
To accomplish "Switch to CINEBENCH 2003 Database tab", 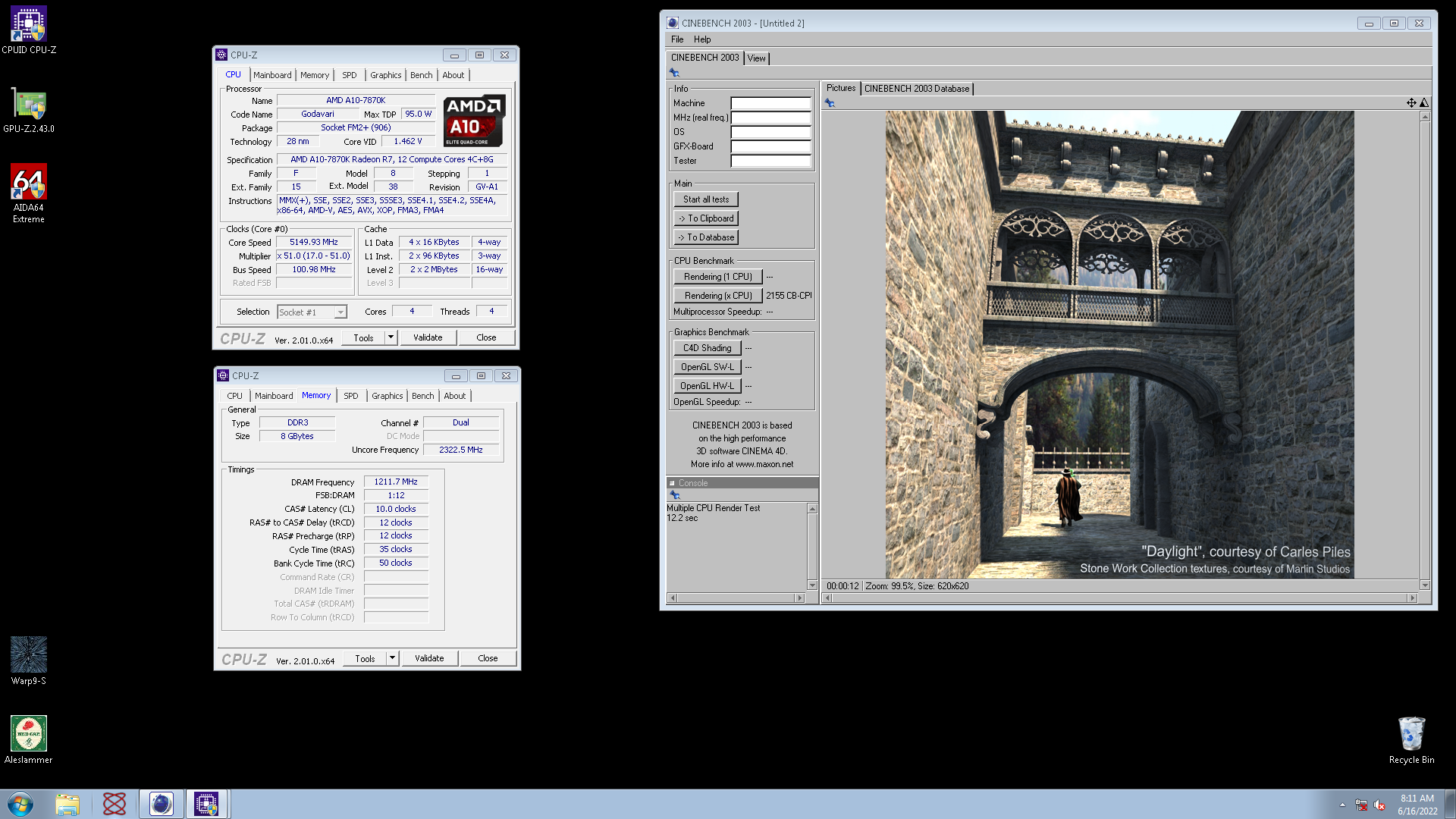I will pyautogui.click(x=917, y=89).
